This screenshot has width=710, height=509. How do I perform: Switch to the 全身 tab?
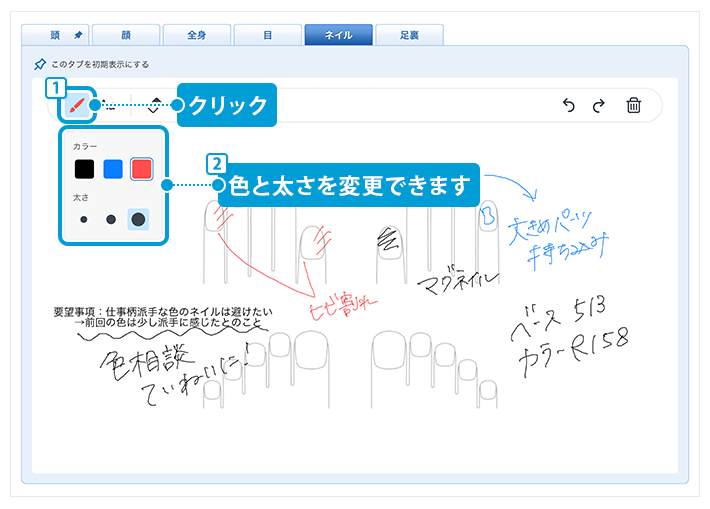tap(196, 35)
